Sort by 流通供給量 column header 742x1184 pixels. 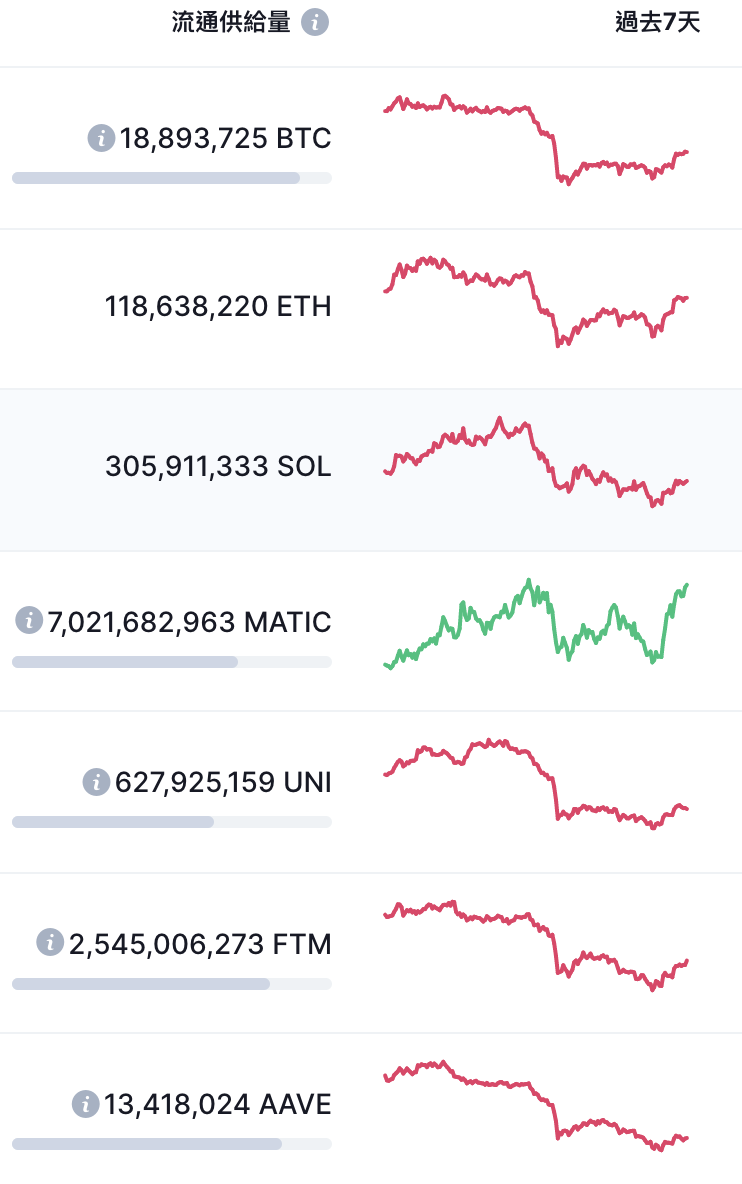point(231,22)
